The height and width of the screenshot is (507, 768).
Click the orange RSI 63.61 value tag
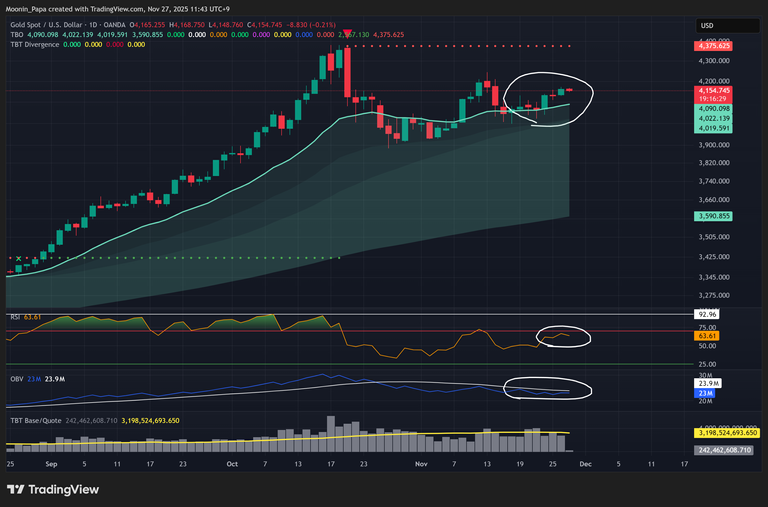pyautogui.click(x=705, y=336)
